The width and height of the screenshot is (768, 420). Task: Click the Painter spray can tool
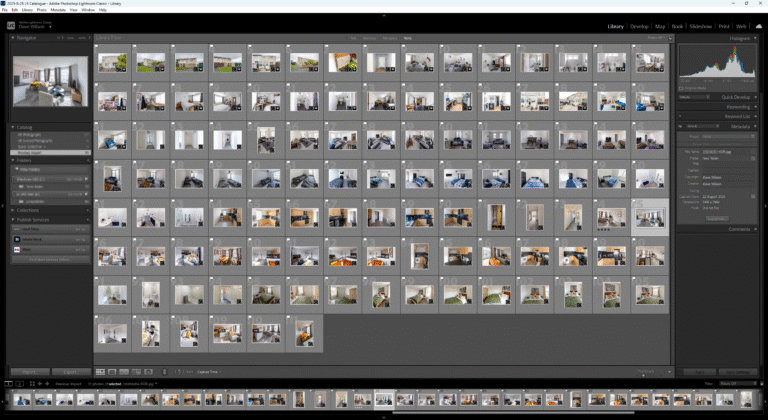point(166,372)
